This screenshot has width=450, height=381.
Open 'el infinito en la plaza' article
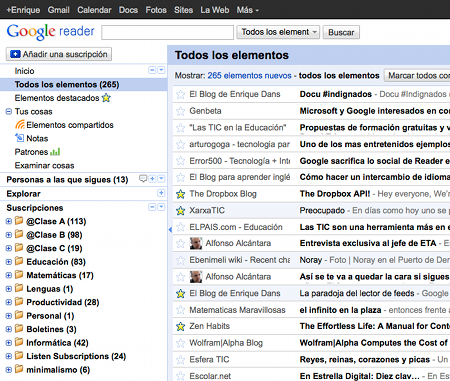click(340, 310)
